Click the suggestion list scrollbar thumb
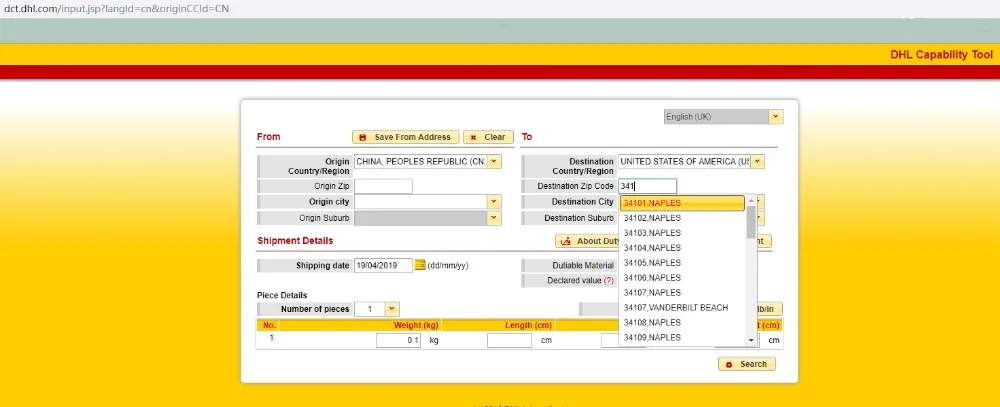 tap(751, 221)
